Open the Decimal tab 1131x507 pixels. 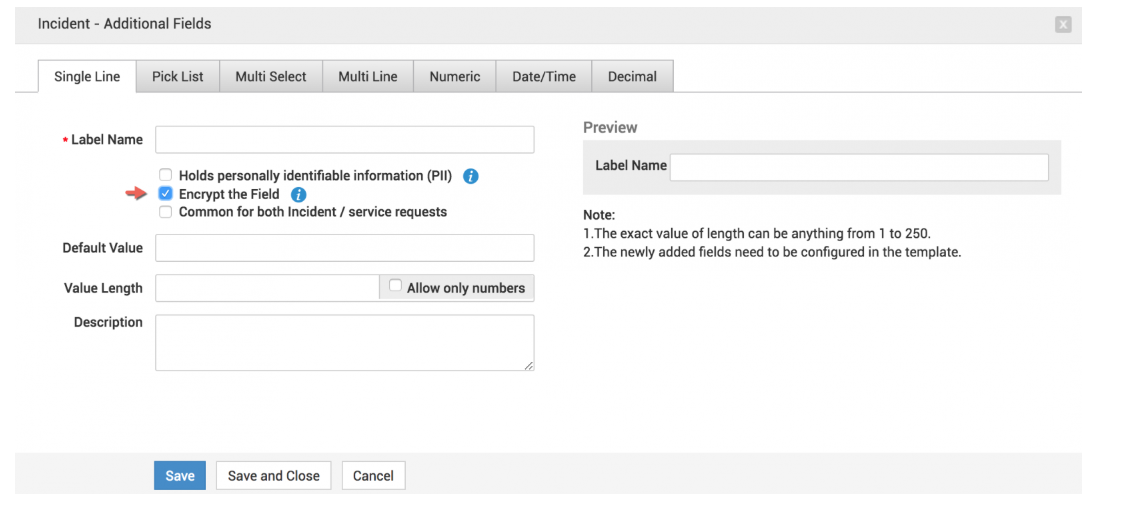coord(632,76)
